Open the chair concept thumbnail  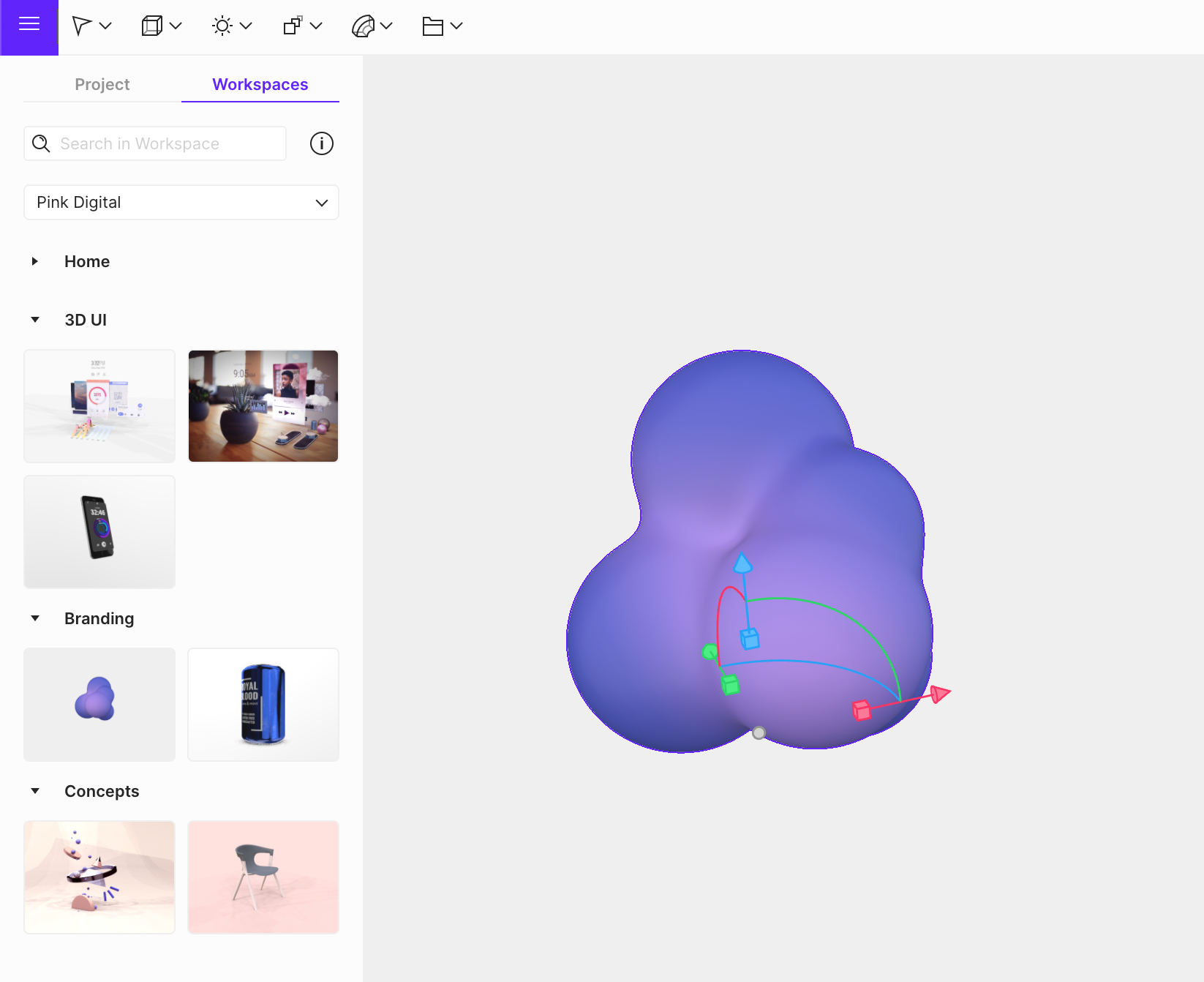coord(263,877)
